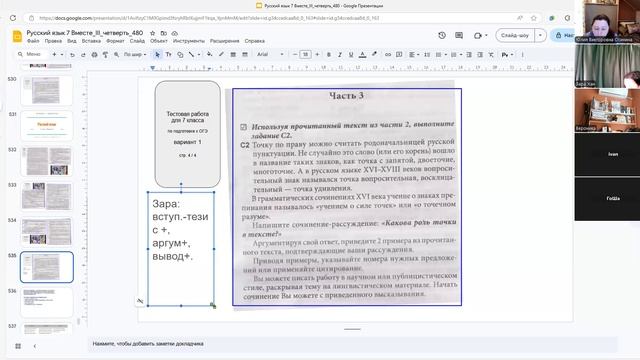Screen dimensions: 640x360
Task: Open the Вставка menu
Action: 91,41
